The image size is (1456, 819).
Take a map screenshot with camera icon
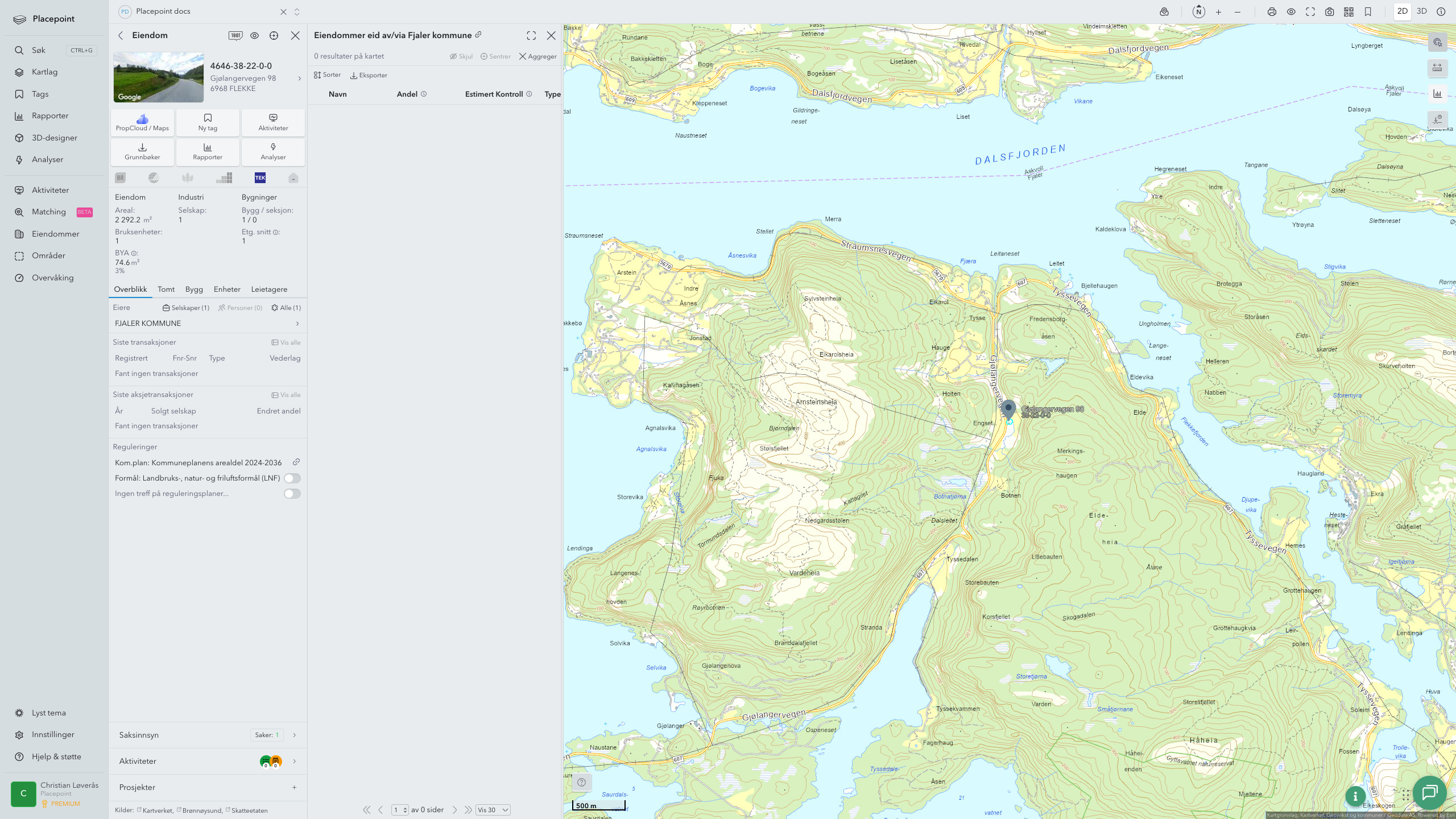(1330, 12)
